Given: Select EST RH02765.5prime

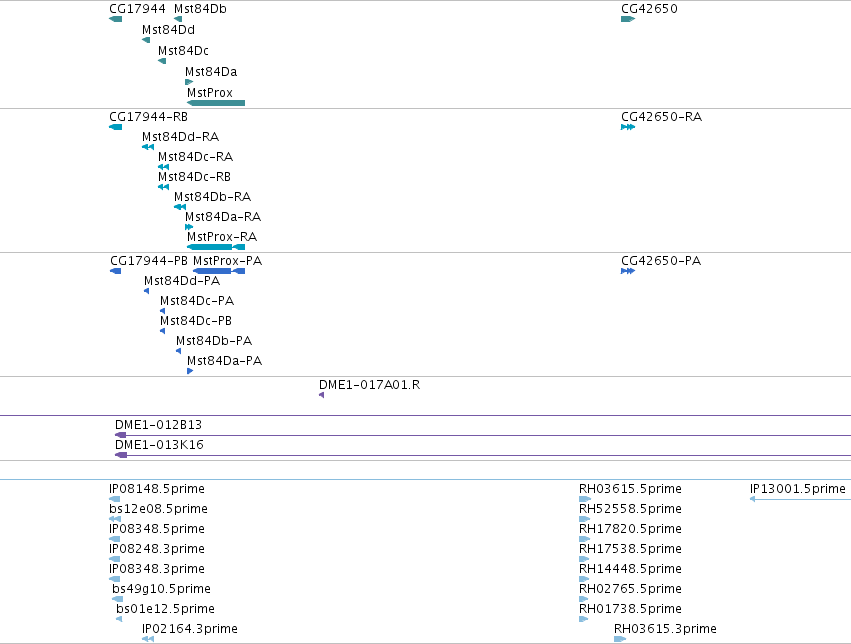Looking at the screenshot, I should (630, 589).
